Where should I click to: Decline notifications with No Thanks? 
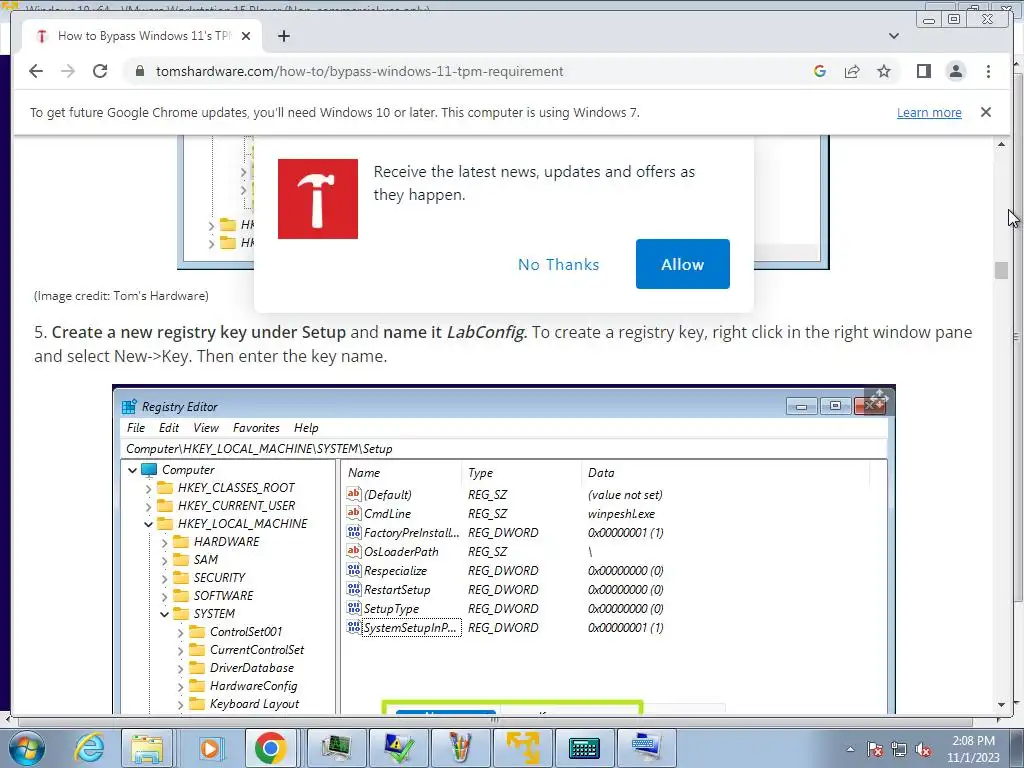[558, 264]
